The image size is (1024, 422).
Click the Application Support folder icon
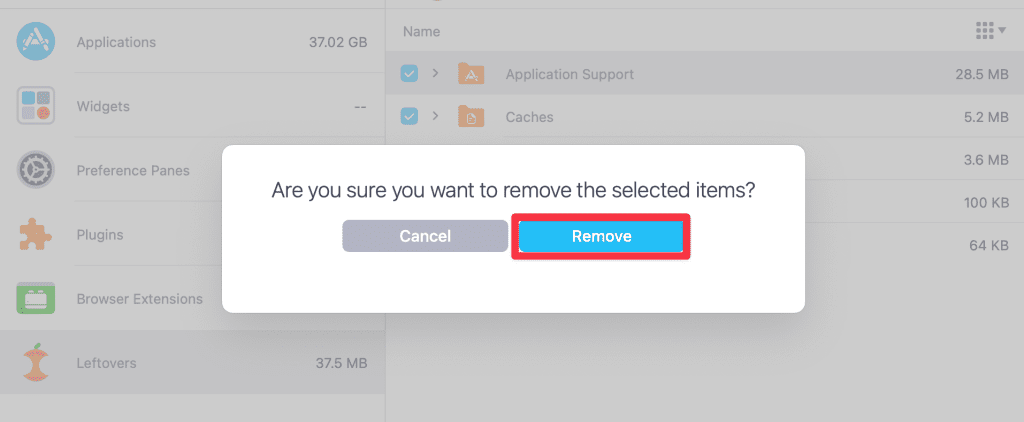471,74
